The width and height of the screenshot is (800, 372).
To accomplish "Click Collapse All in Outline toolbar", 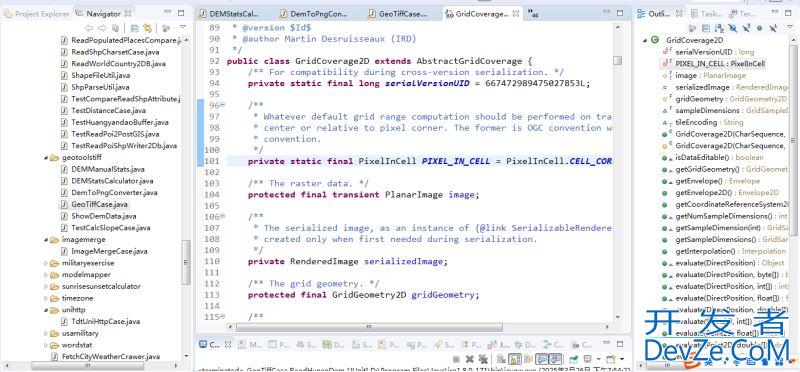I will pyautogui.click(x=706, y=28).
